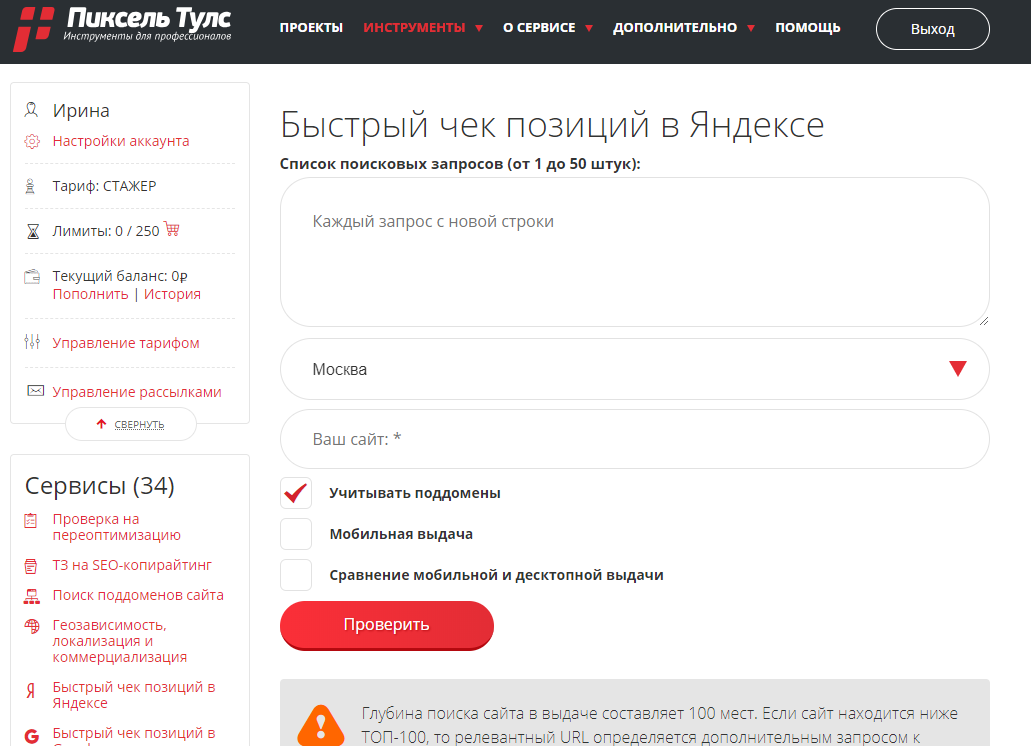Expand the 'ИНСТРУМЕНТЫ' menu
1031x746 pixels.
click(414, 29)
